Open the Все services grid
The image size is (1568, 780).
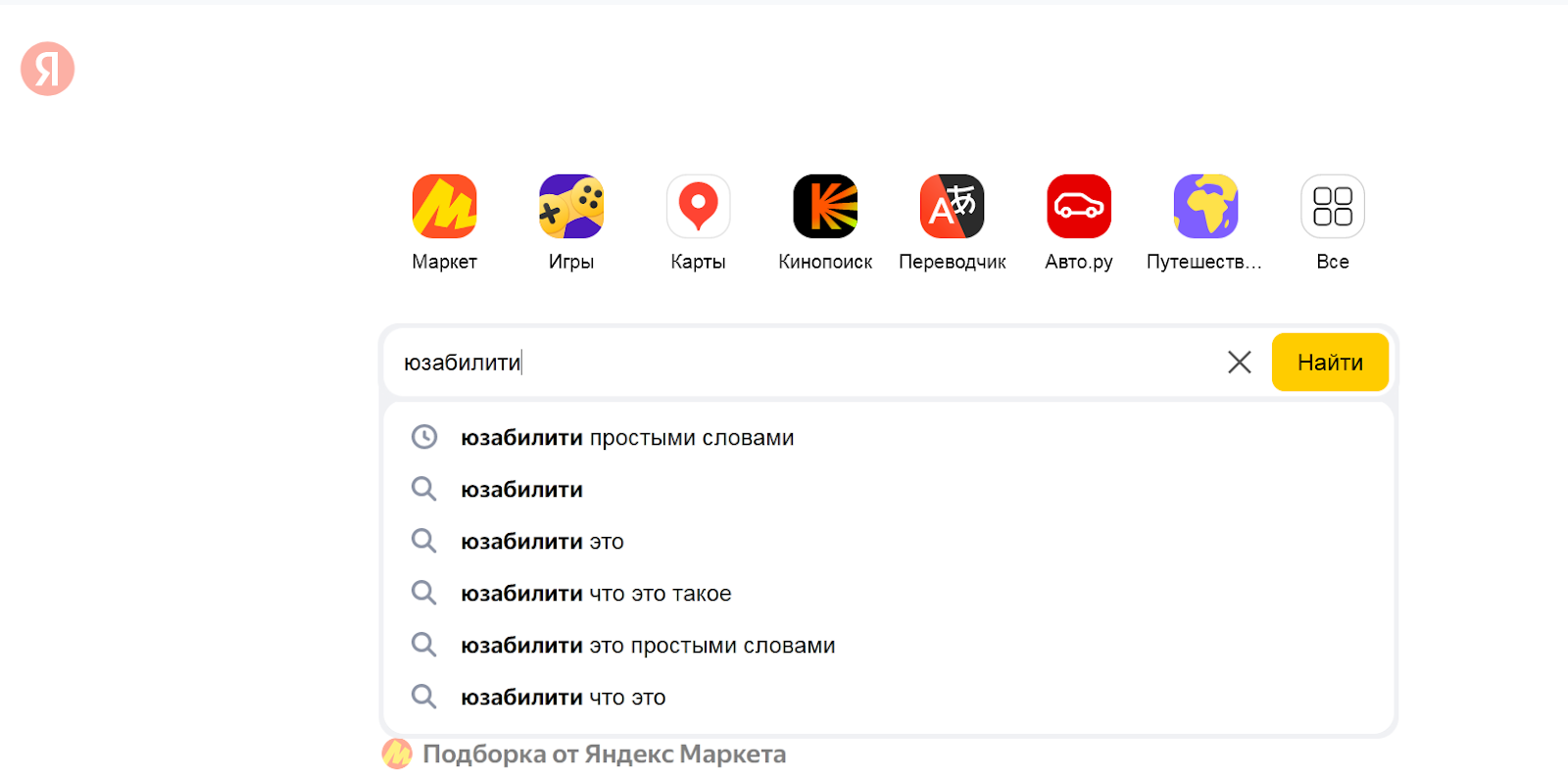(1331, 206)
